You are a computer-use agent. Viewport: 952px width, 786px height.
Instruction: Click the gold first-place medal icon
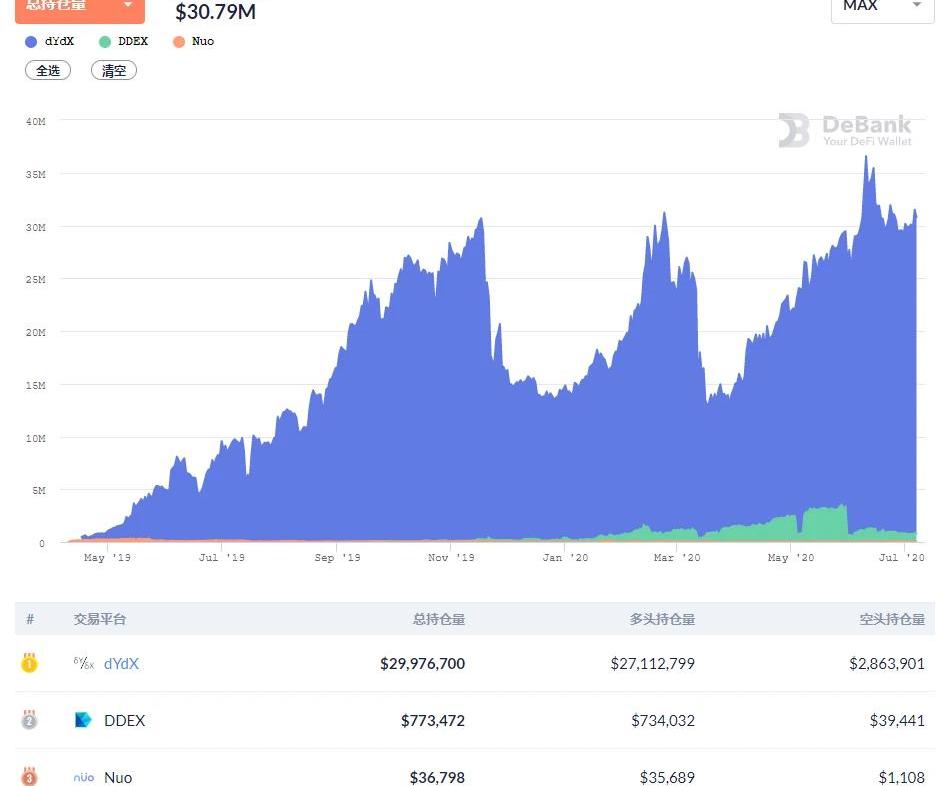(29, 663)
